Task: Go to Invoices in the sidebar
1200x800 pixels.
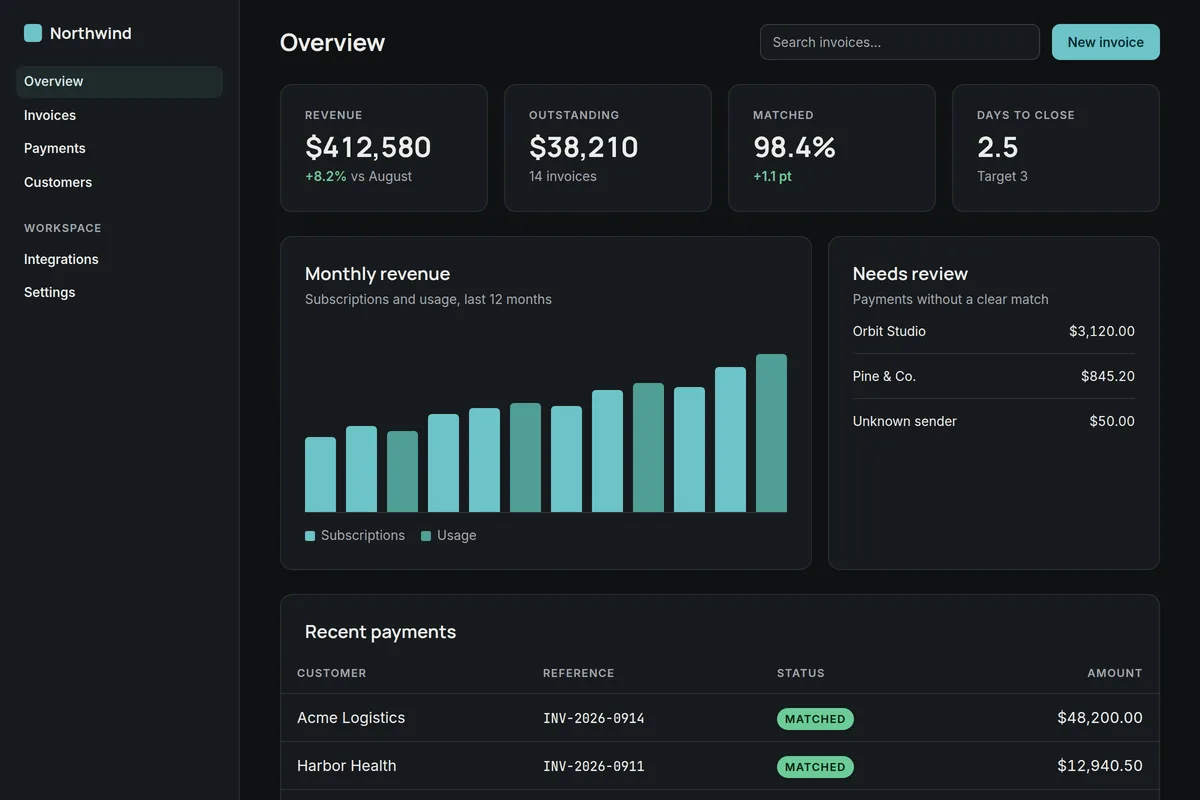Action: (x=119, y=115)
